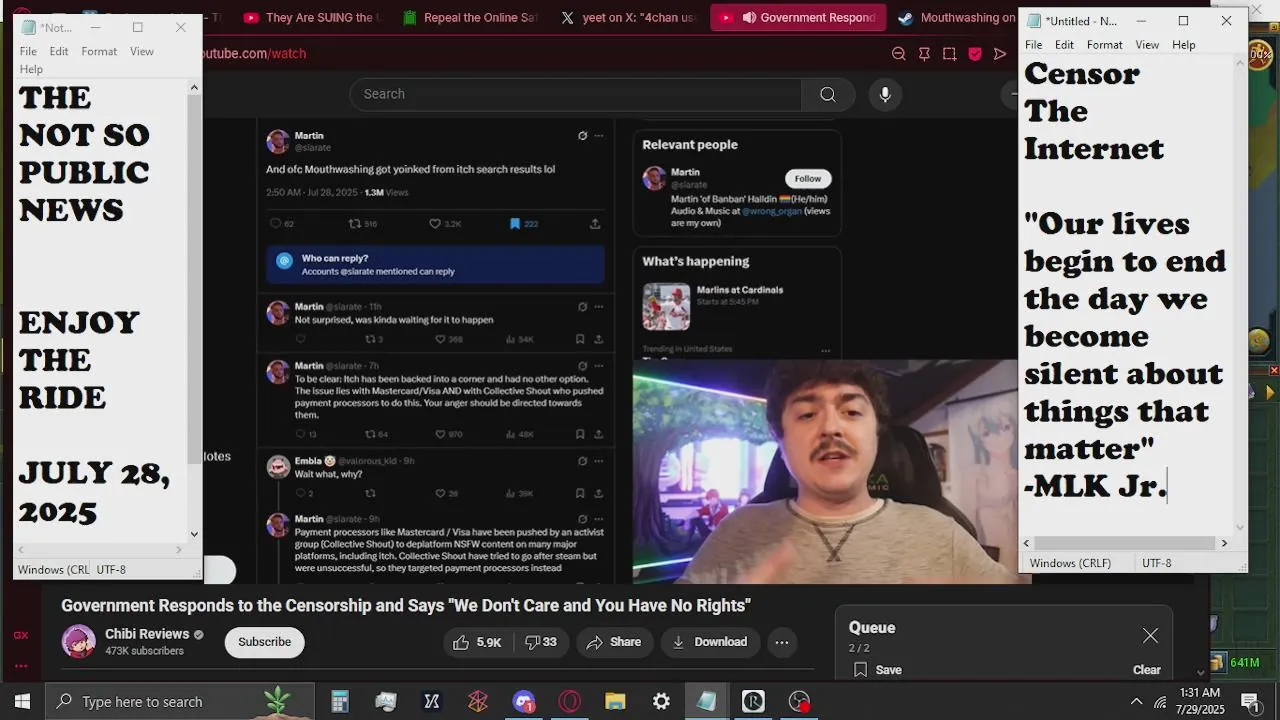
Task: Click 'JULY 28,' text in left Notepad
Action: [94, 474]
